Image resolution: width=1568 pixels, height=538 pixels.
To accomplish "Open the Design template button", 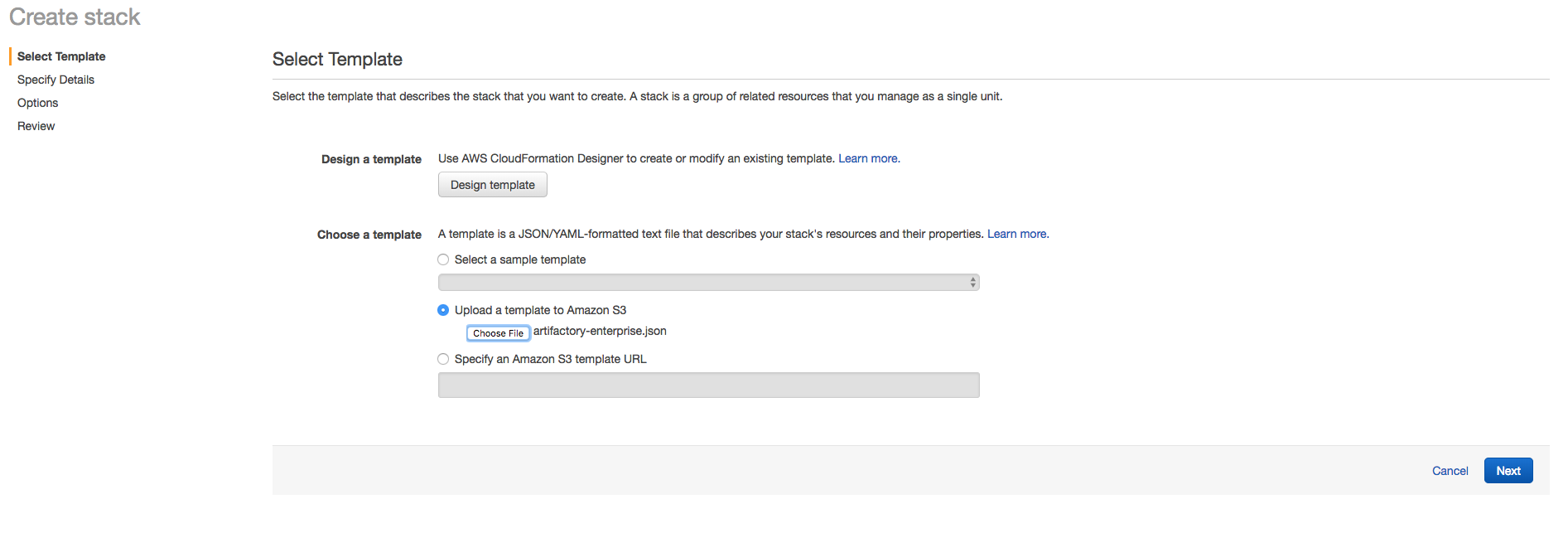I will tap(492, 185).
